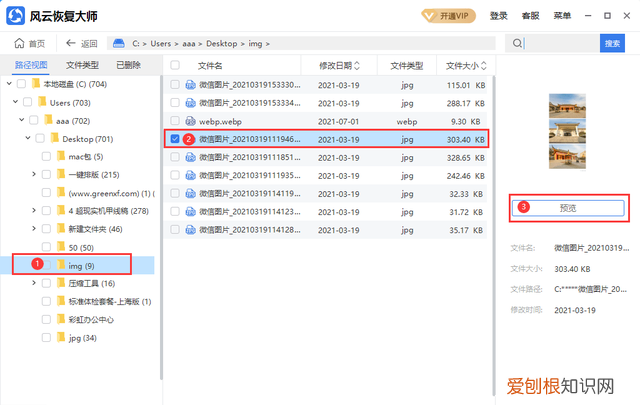The image size is (640, 405).
Task: Open 客服 customer service
Action: pyautogui.click(x=530, y=16)
